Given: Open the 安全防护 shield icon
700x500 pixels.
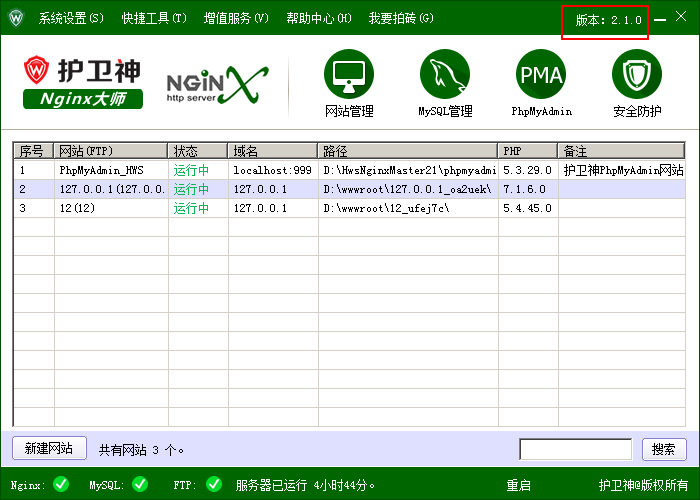Looking at the screenshot, I should 637,75.
